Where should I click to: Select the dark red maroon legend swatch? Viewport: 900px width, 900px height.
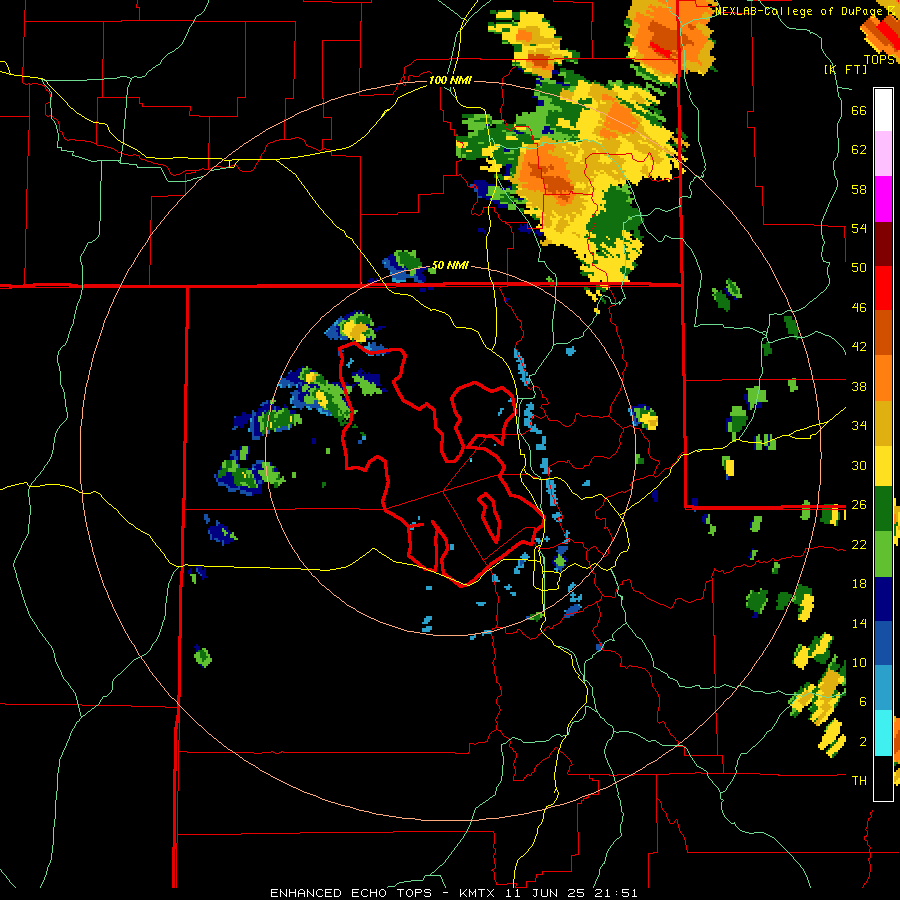point(883,244)
